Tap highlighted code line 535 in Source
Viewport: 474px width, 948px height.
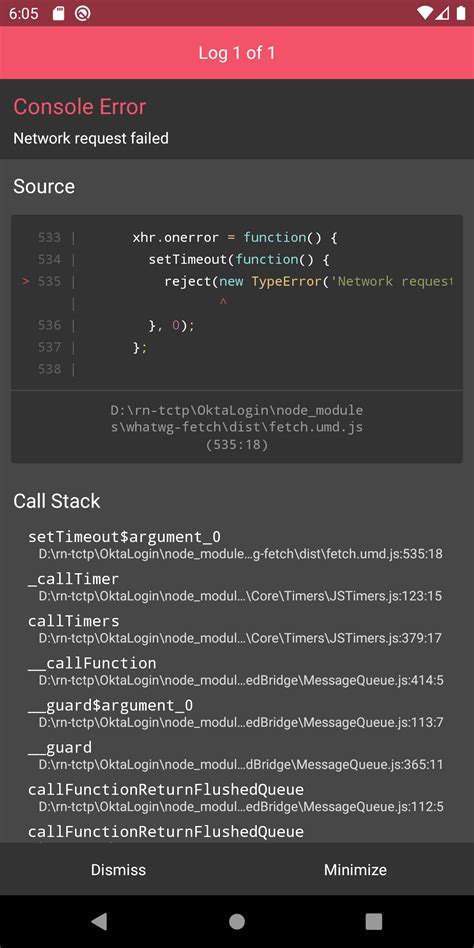(x=237, y=281)
